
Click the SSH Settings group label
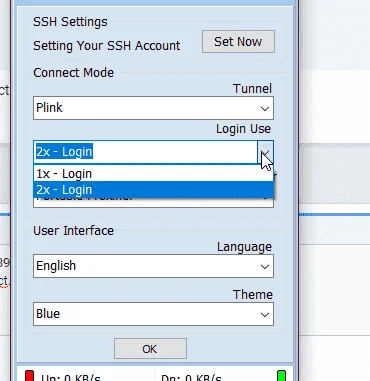(x=70, y=22)
